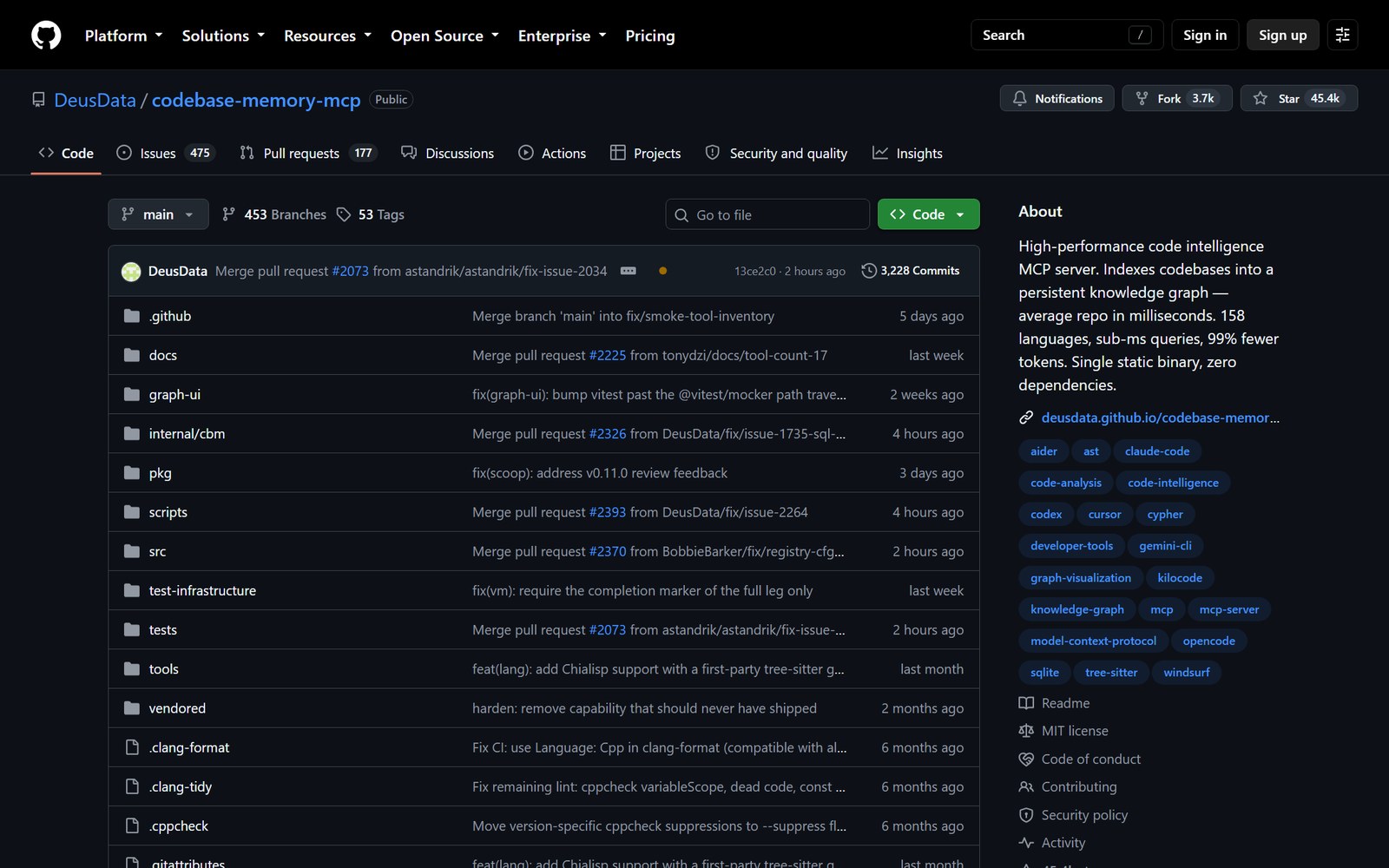
Task: Open the Enterprise dropdown
Action: 562,36
